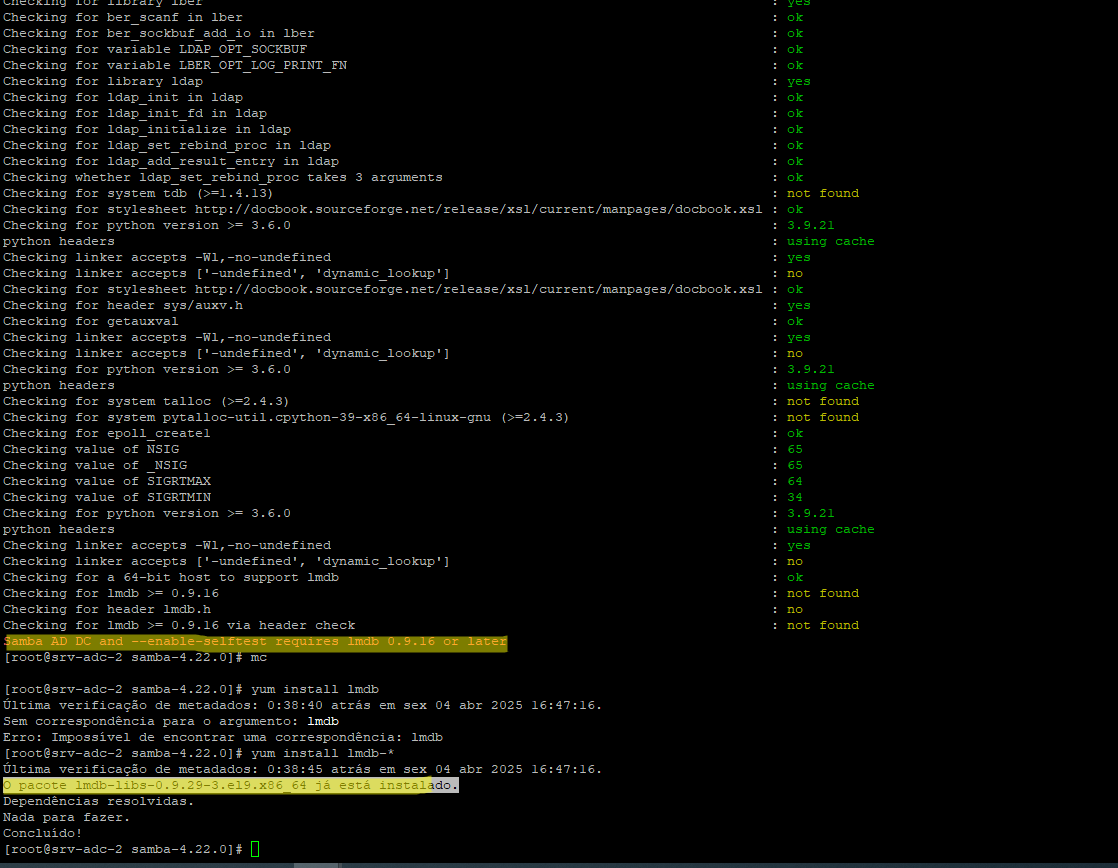The height and width of the screenshot is (868, 1118).
Task: Click the 'ber_sockbuf_add_io in lber' check line
Action: [158, 34]
